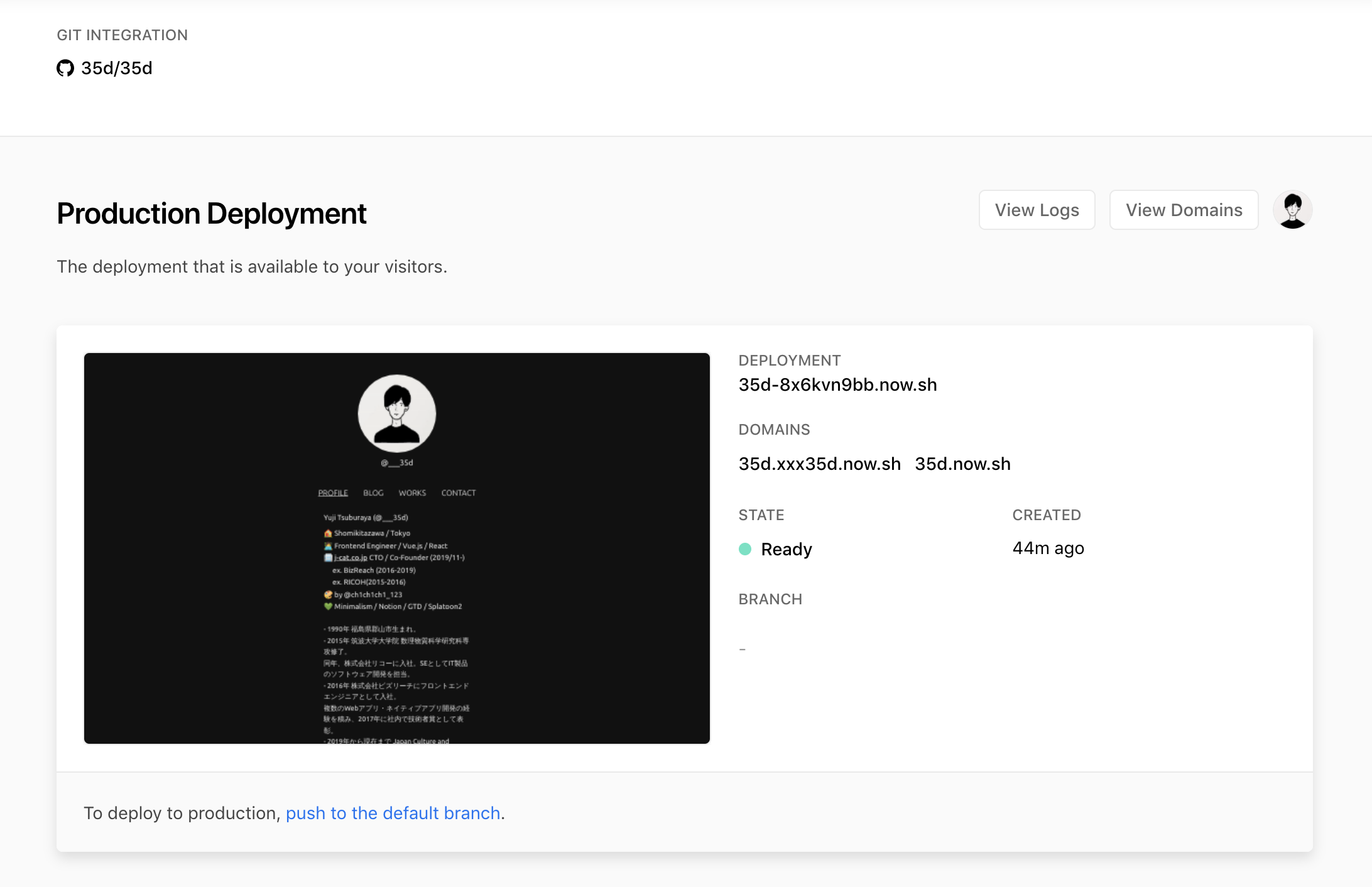Click the user avatar next to View Domains
1372x887 pixels.
pos(1293,210)
